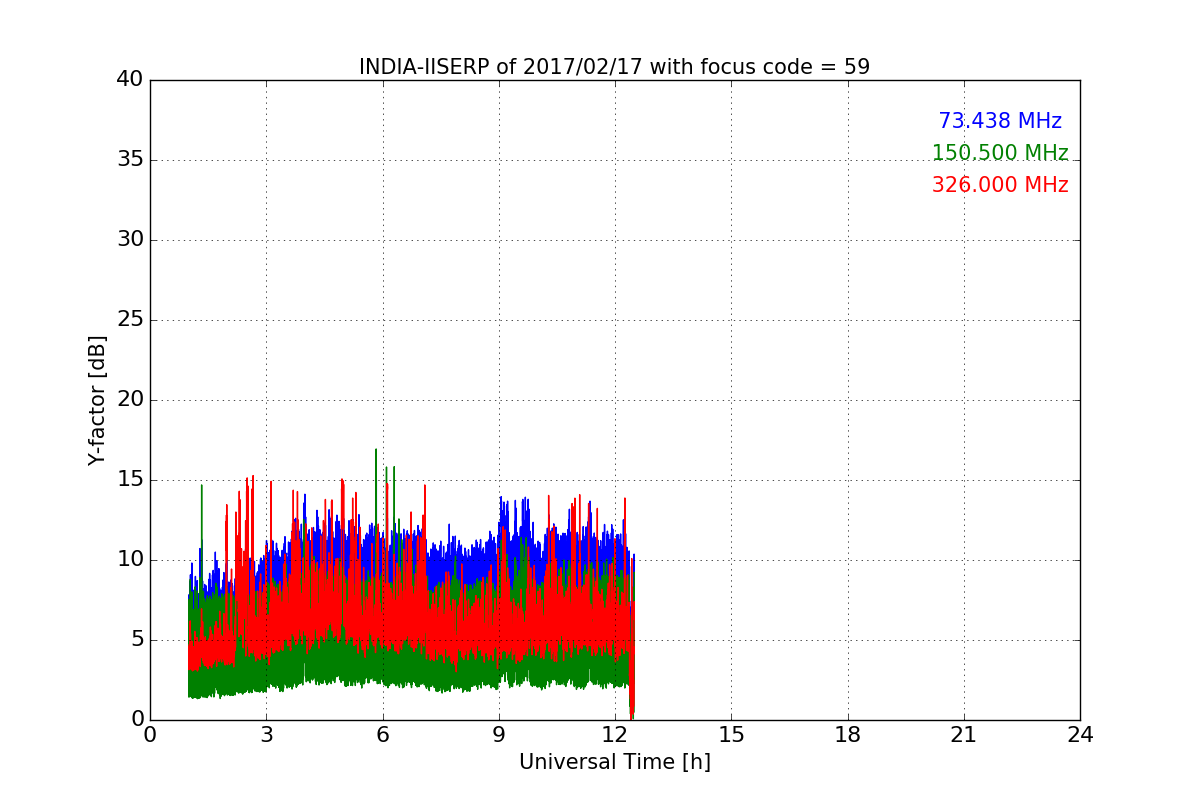Click the x-axis tick label '3'
The height and width of the screenshot is (800, 1200).
coord(266,735)
